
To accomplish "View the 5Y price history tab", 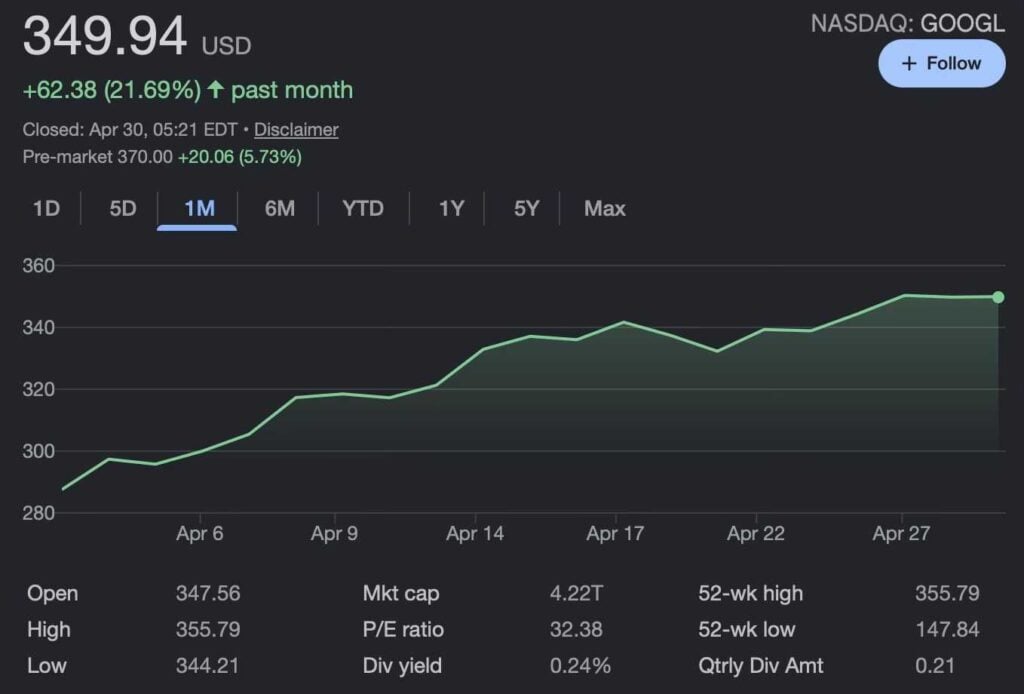I will (526, 209).
